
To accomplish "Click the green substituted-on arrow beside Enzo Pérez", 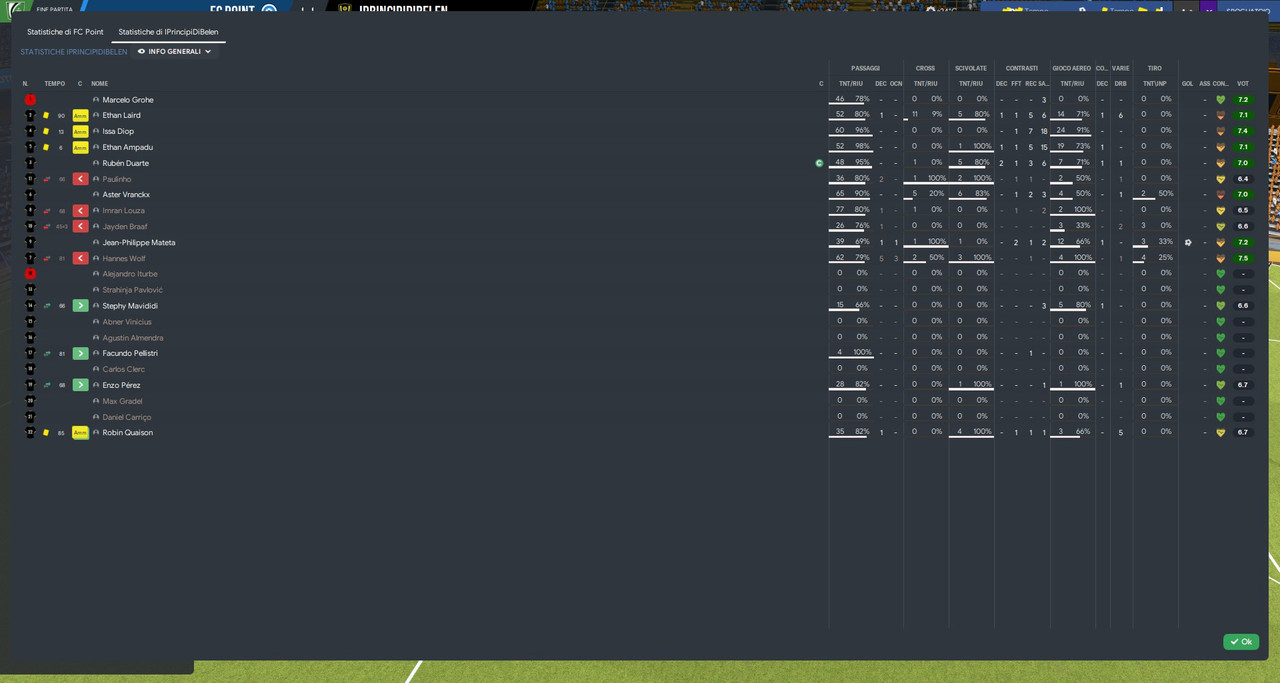I will tap(81, 385).
